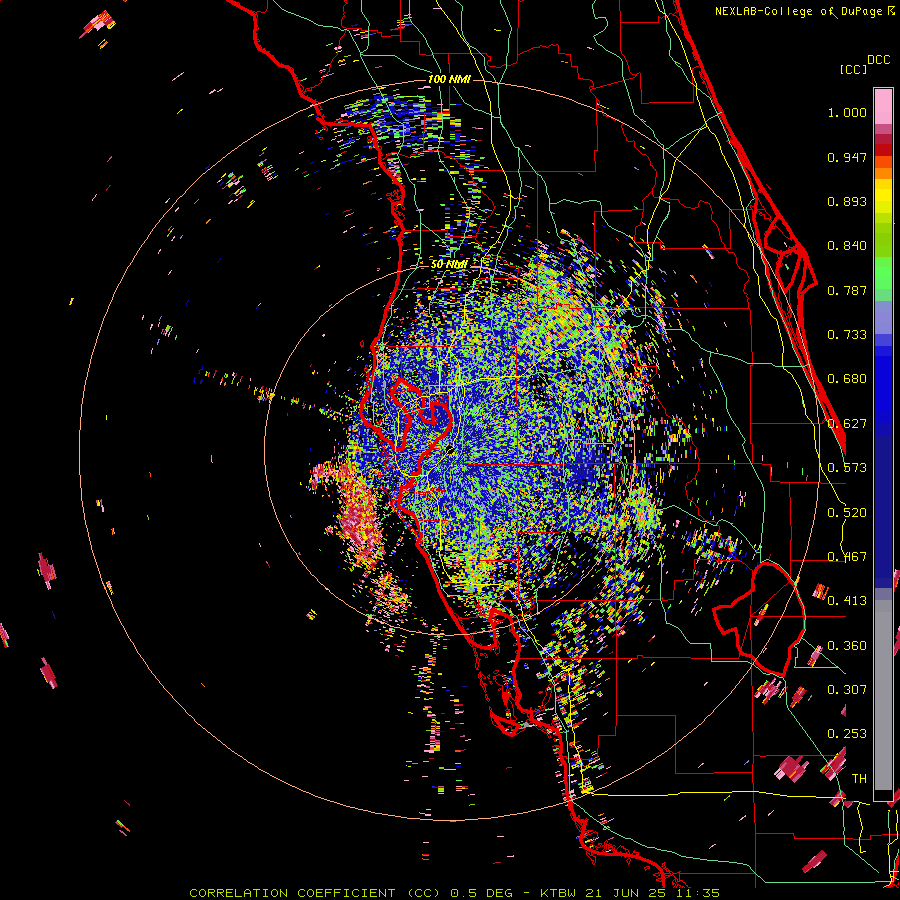This screenshot has width=900, height=900.
Task: Click the 1.000 value on the color scale
Action: point(847,112)
